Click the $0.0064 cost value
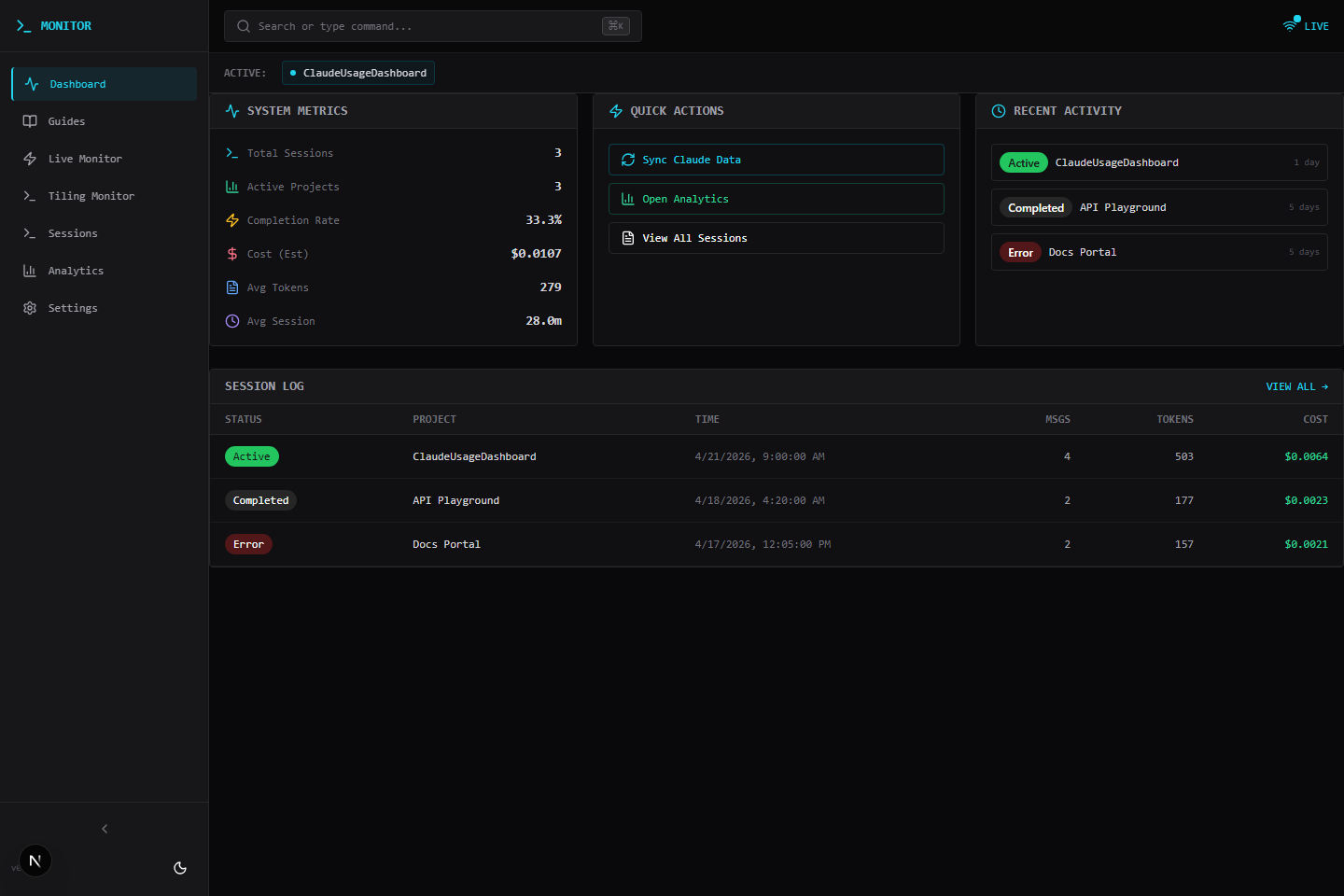 1306,456
